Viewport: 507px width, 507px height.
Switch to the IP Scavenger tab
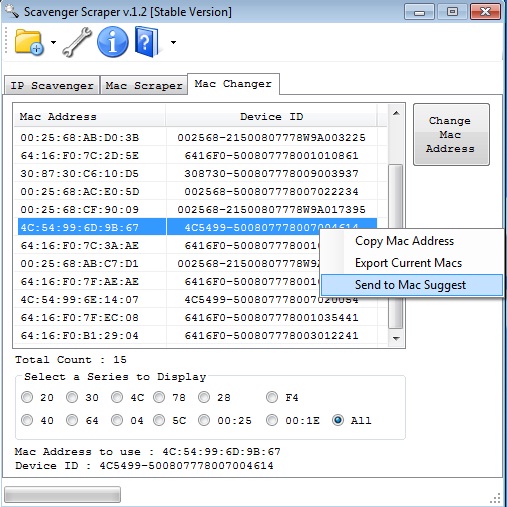[x=52, y=86]
